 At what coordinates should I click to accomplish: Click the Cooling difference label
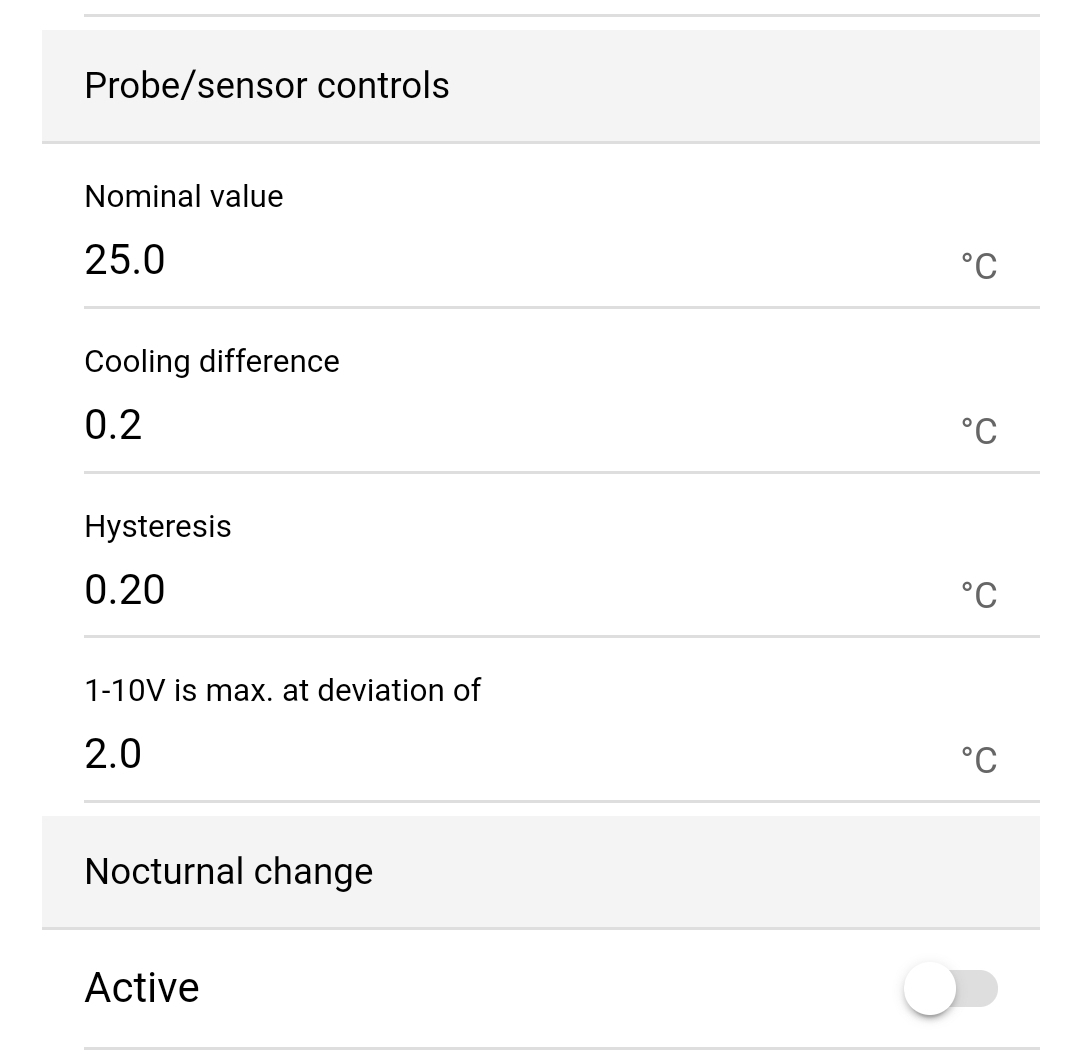[x=212, y=361]
